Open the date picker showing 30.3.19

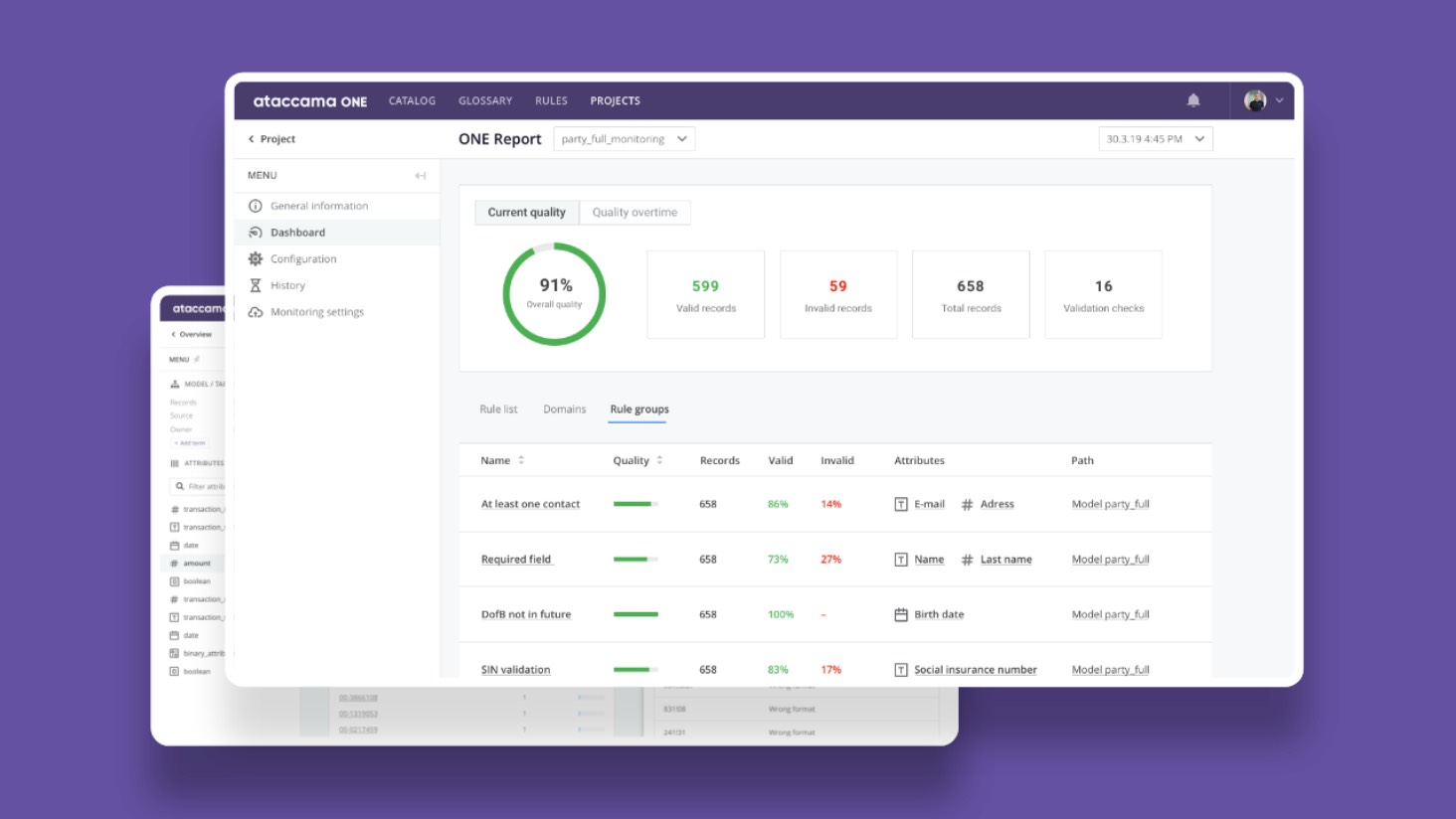[1156, 138]
